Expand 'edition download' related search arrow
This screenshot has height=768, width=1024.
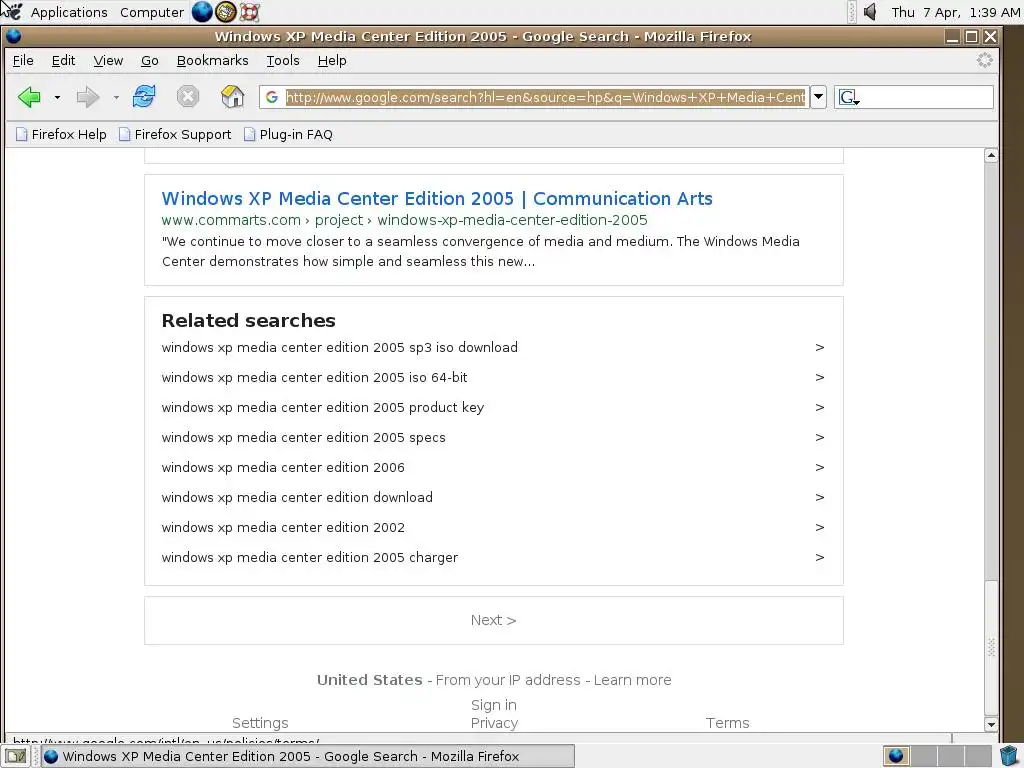(x=820, y=498)
